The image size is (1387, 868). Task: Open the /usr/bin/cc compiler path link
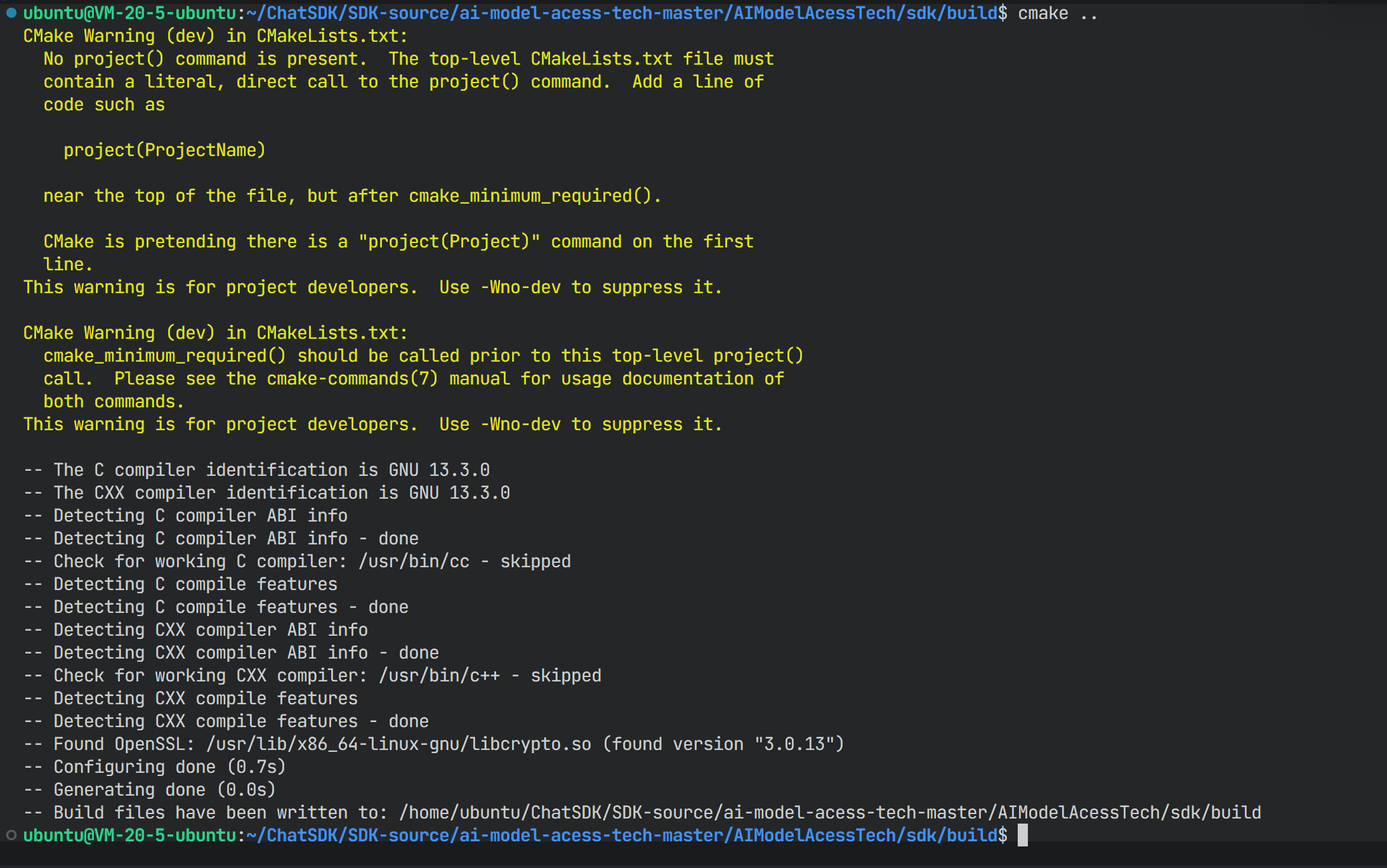(x=414, y=562)
